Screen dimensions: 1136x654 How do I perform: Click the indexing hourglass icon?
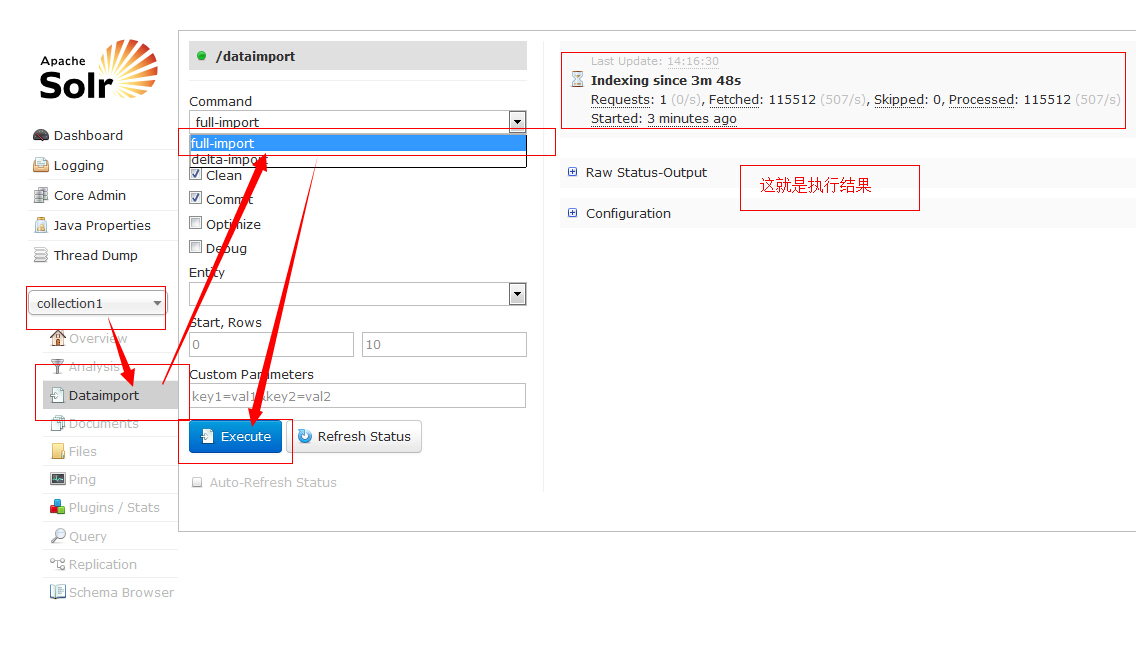(577, 79)
